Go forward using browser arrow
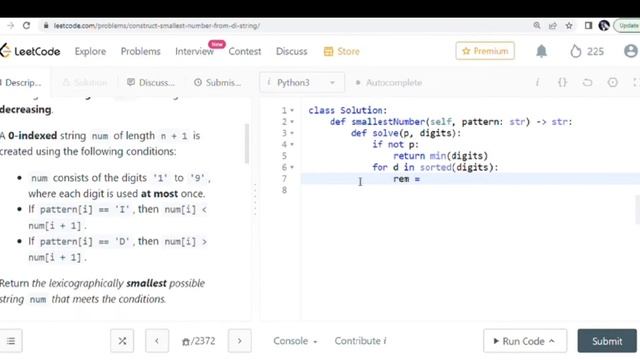This screenshot has height=360, width=640. click(11, 25)
